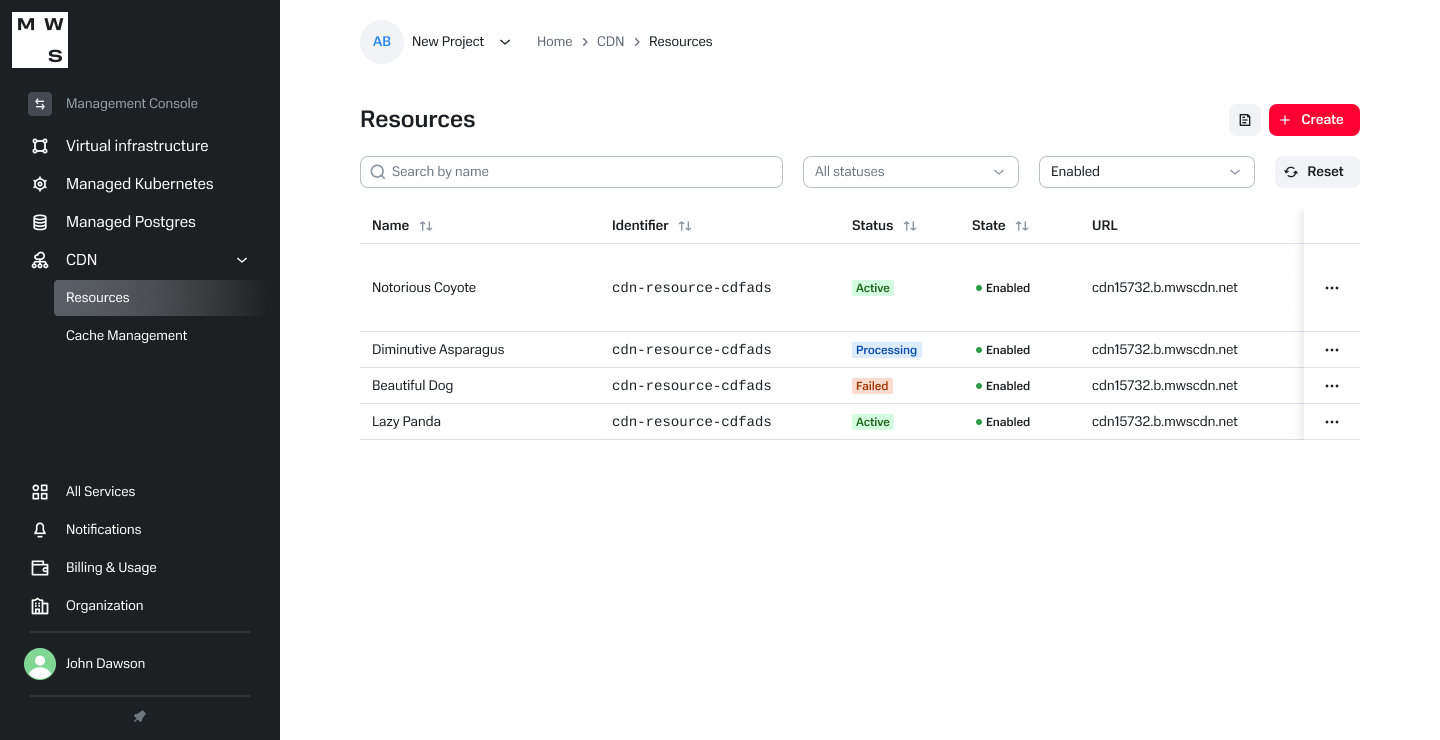Screen dimensions: 1440x740
Task: Sort the table by Identifier
Action: point(685,226)
